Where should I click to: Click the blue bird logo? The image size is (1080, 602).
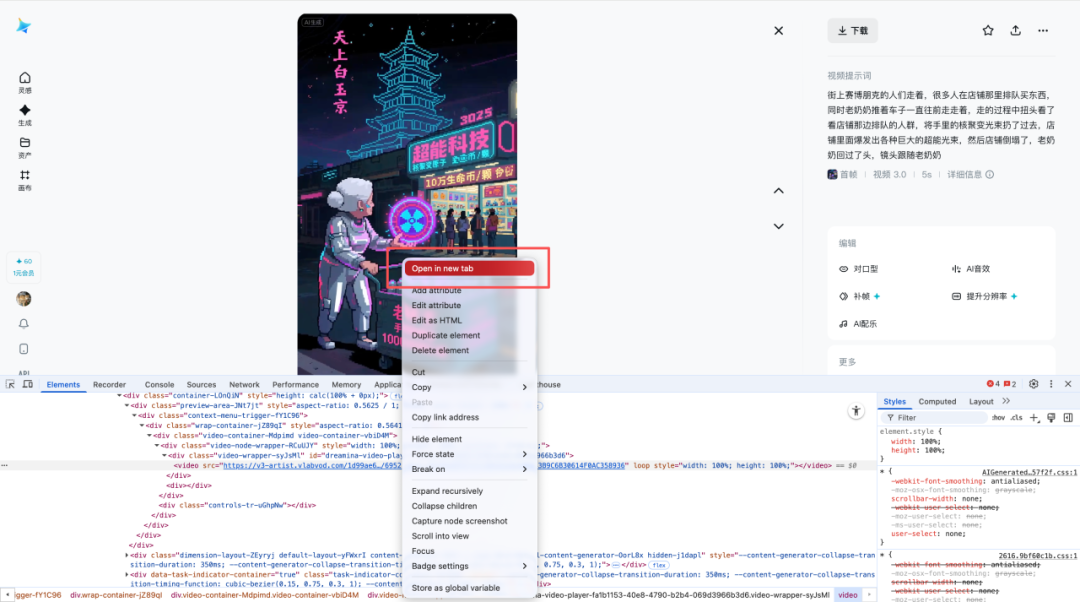(x=23, y=26)
